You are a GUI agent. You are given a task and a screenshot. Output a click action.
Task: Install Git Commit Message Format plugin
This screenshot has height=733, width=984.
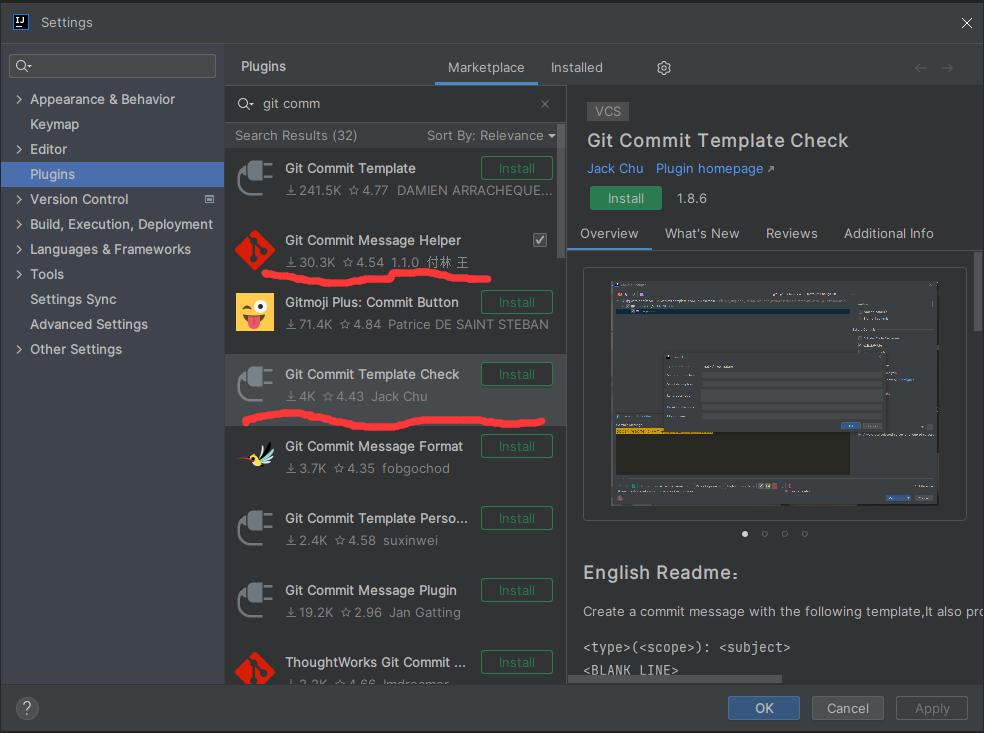517,447
